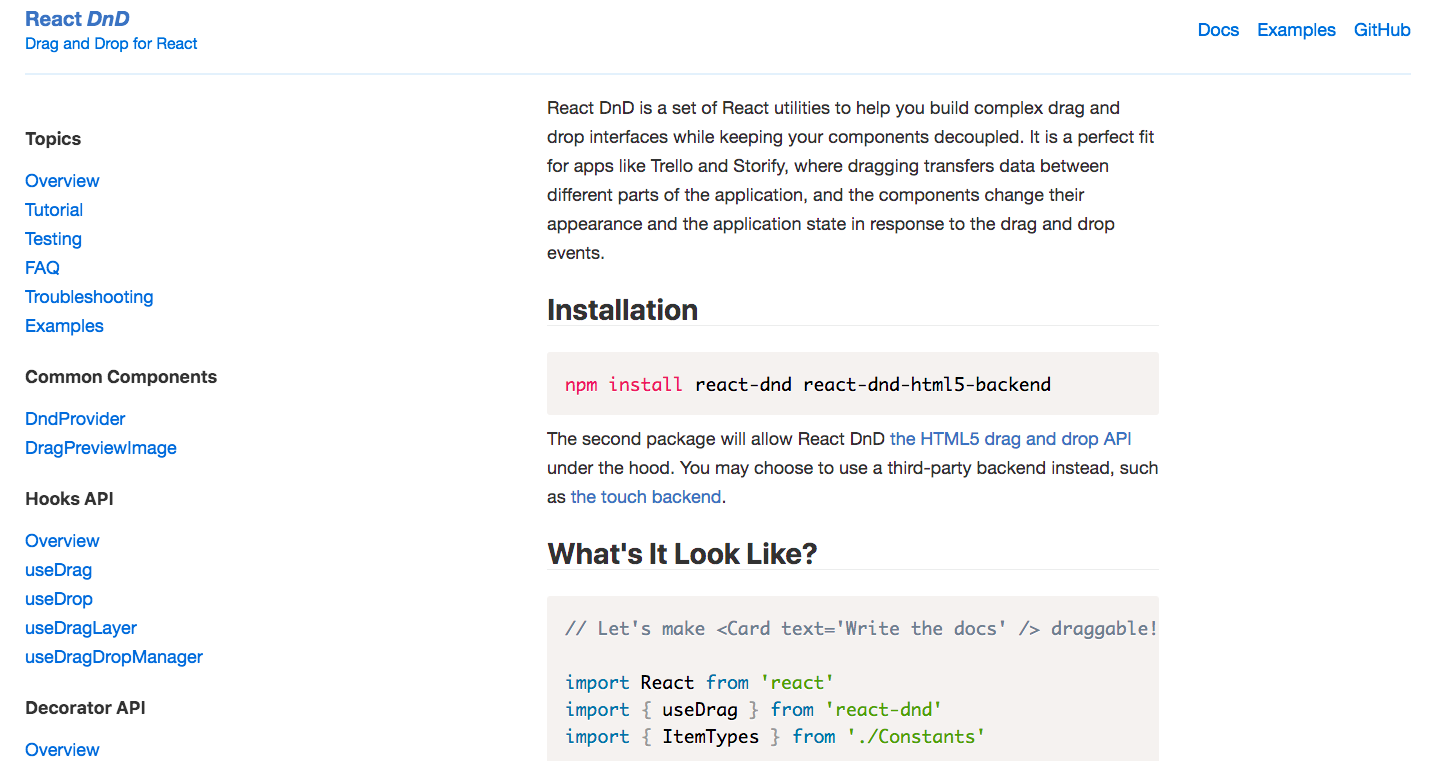Open the DndProvider component docs
The width and height of the screenshot is (1438, 761).
point(75,419)
